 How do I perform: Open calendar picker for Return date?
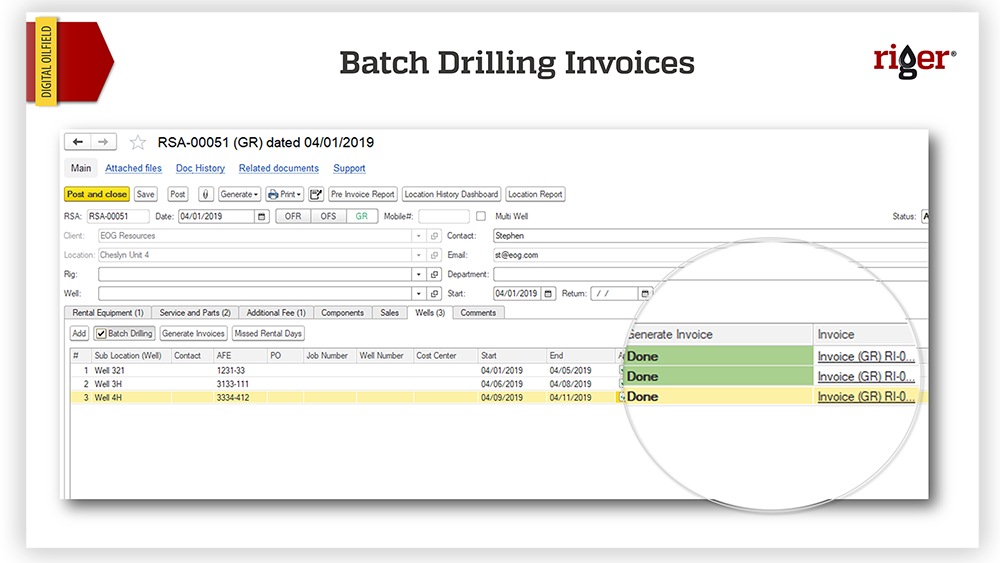click(x=645, y=294)
